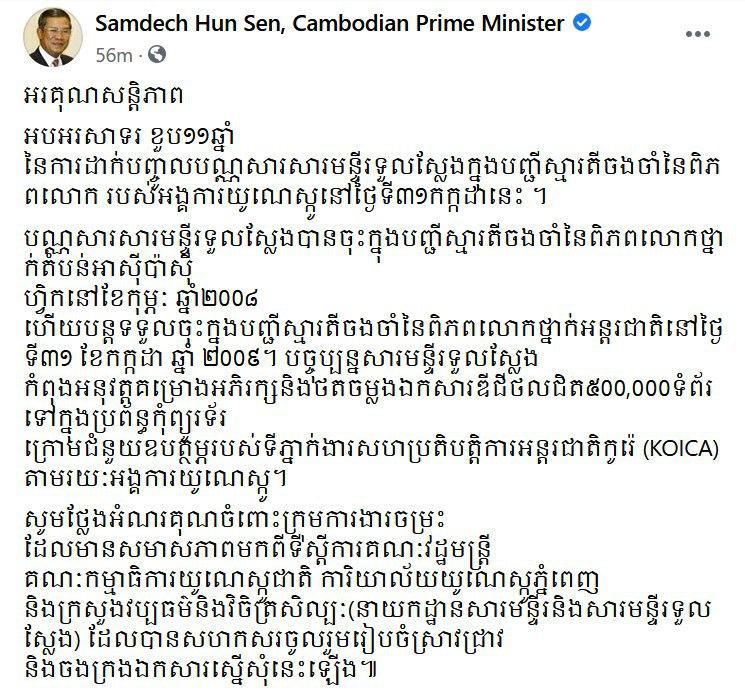Open the three-dots post options menu
This screenshot has height=690, width=745.
[x=698, y=34]
